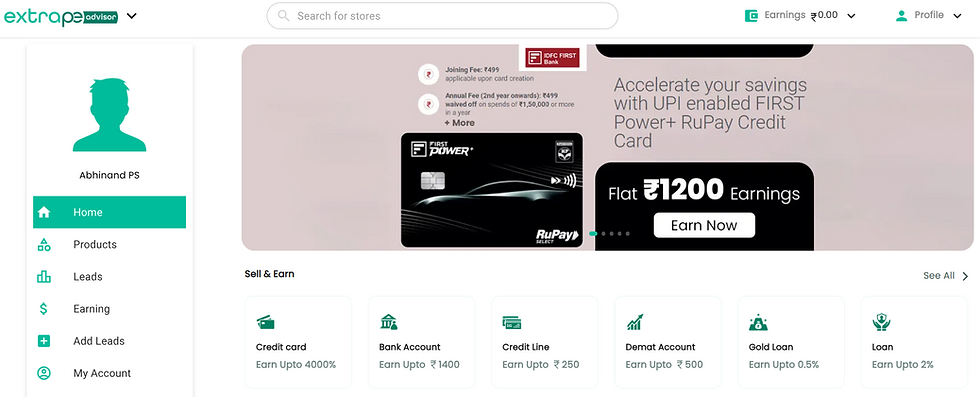Click the Earn Upto ₹1400 text
The image size is (980, 397).
(x=419, y=364)
